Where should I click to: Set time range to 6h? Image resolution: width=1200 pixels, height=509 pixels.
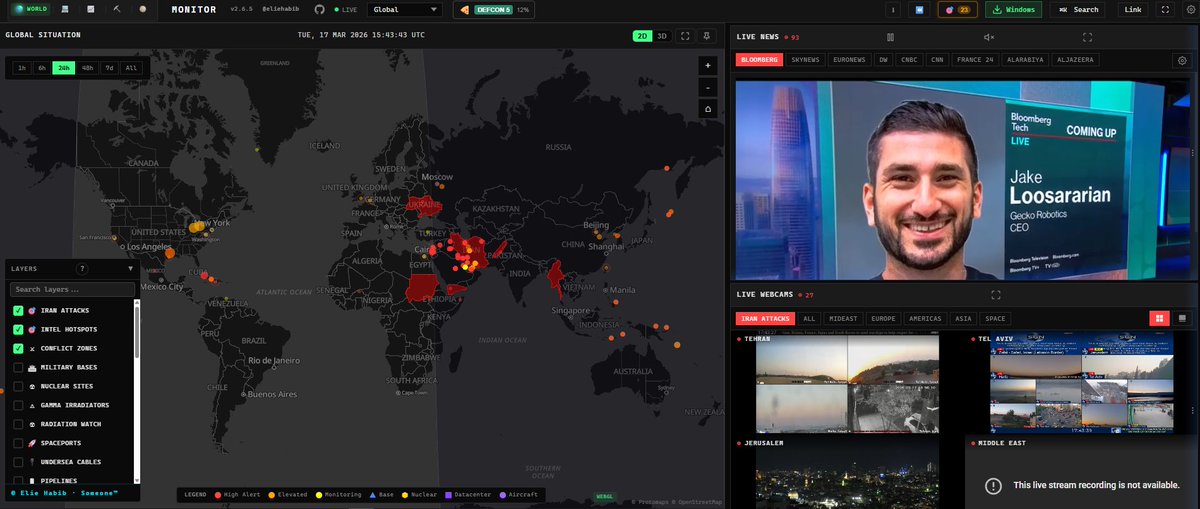[x=42, y=68]
